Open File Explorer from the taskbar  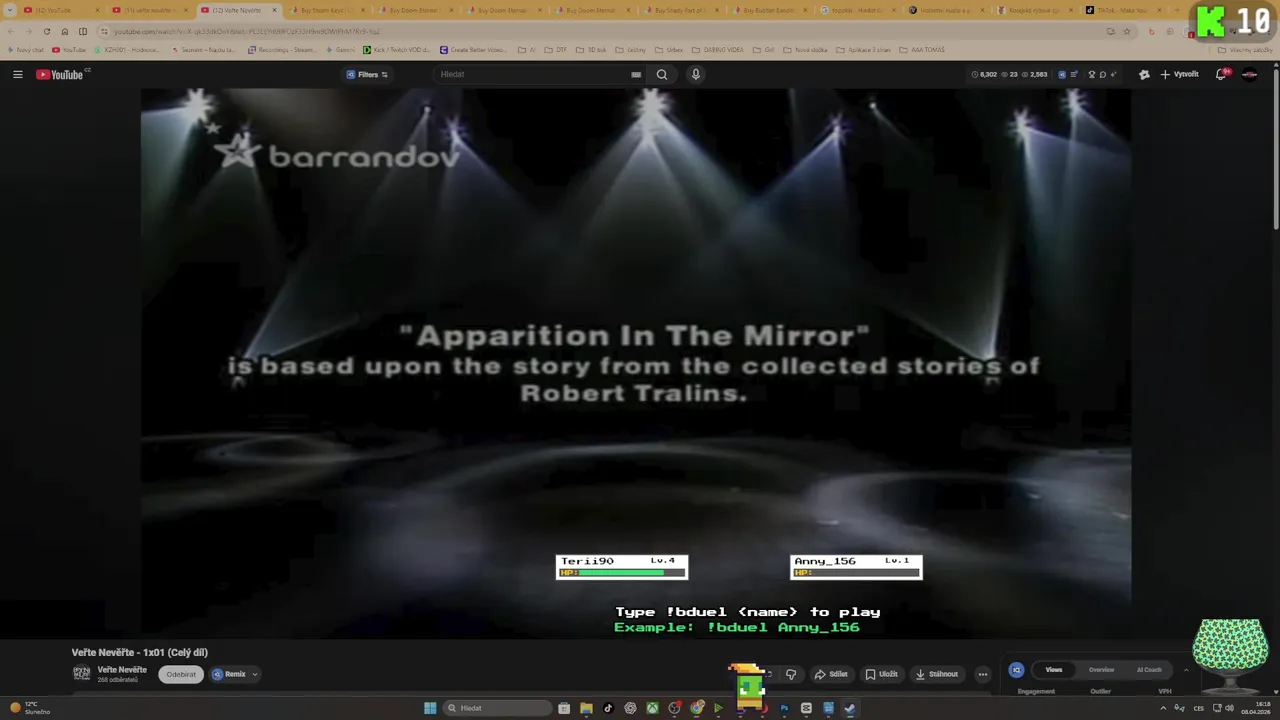coord(586,708)
